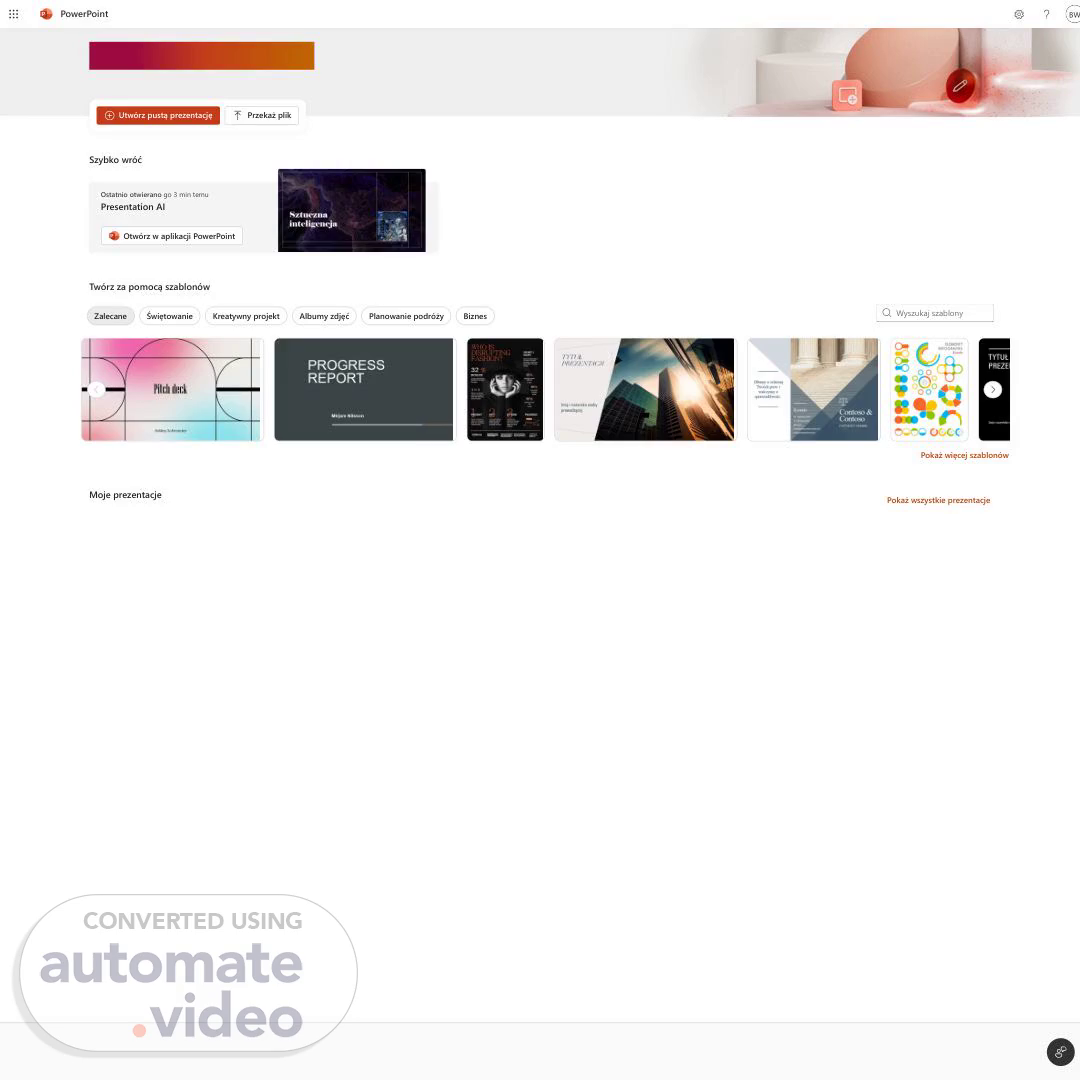Viewport: 1080px width, 1080px height.
Task: Select the Zalecane template category
Action: pos(110,316)
